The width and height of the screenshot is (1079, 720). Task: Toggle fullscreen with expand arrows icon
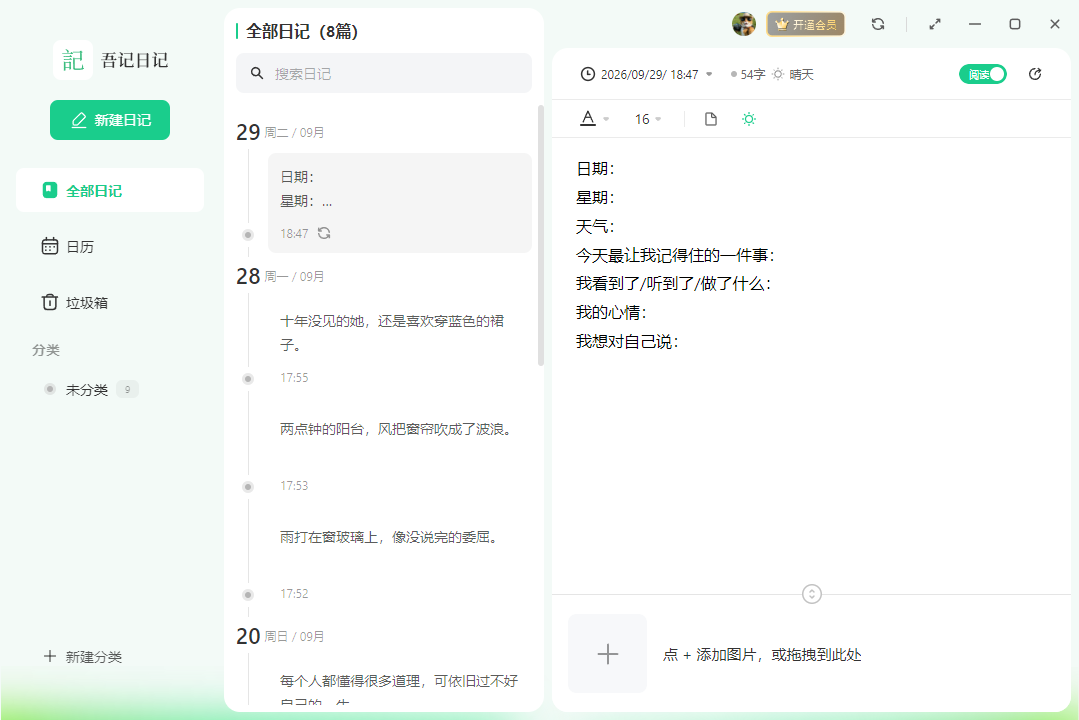click(x=934, y=24)
